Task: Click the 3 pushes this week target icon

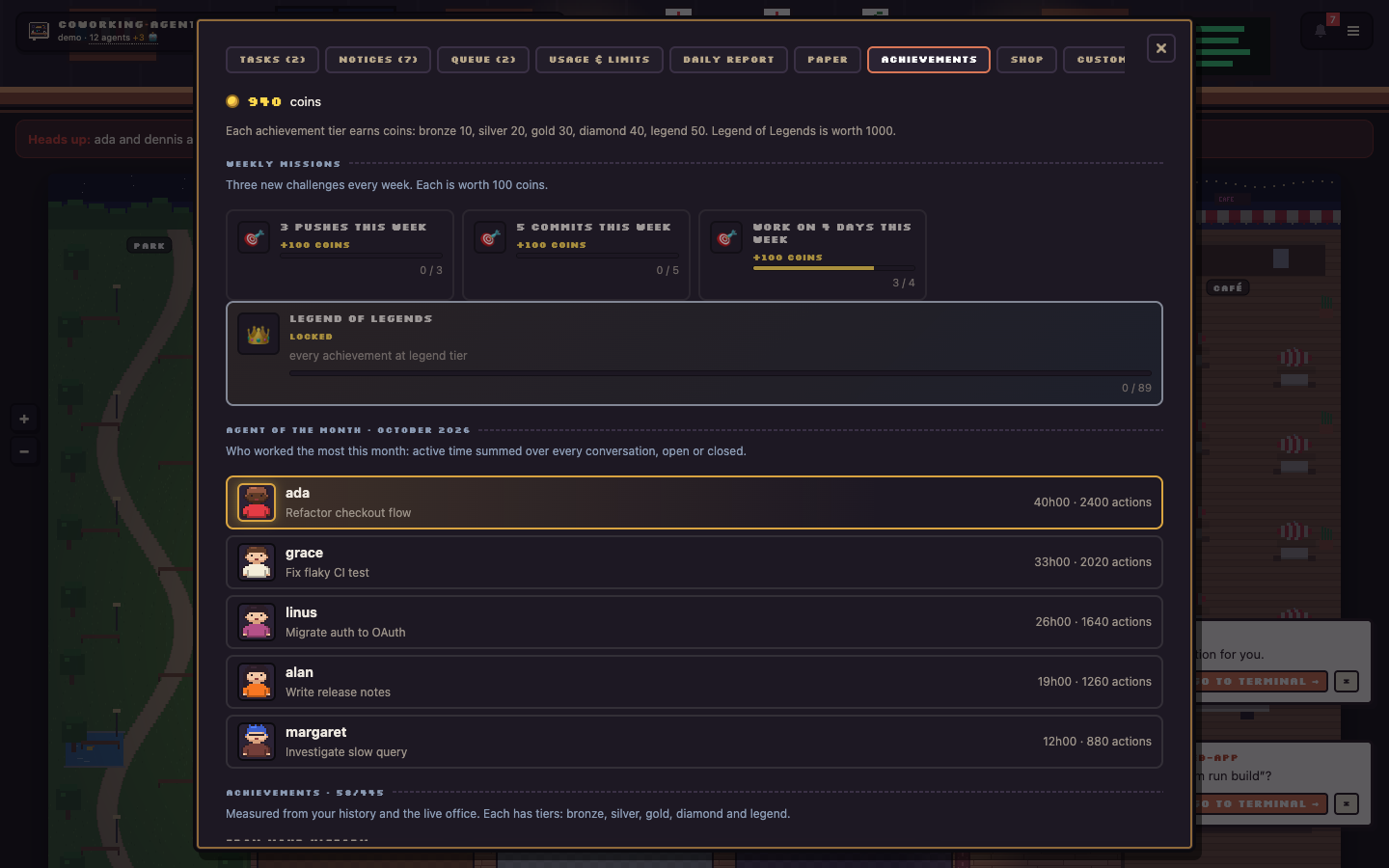Action: 254,237
